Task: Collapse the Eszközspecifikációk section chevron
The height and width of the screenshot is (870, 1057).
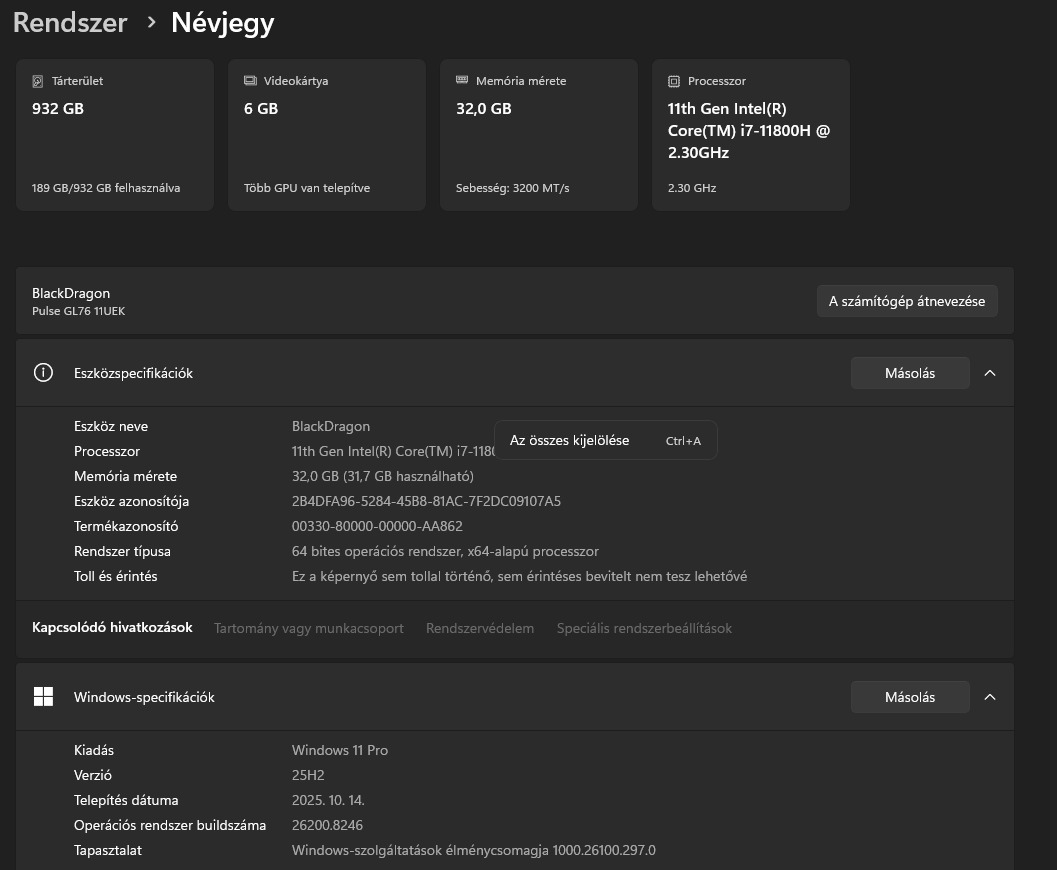Action: coord(990,373)
